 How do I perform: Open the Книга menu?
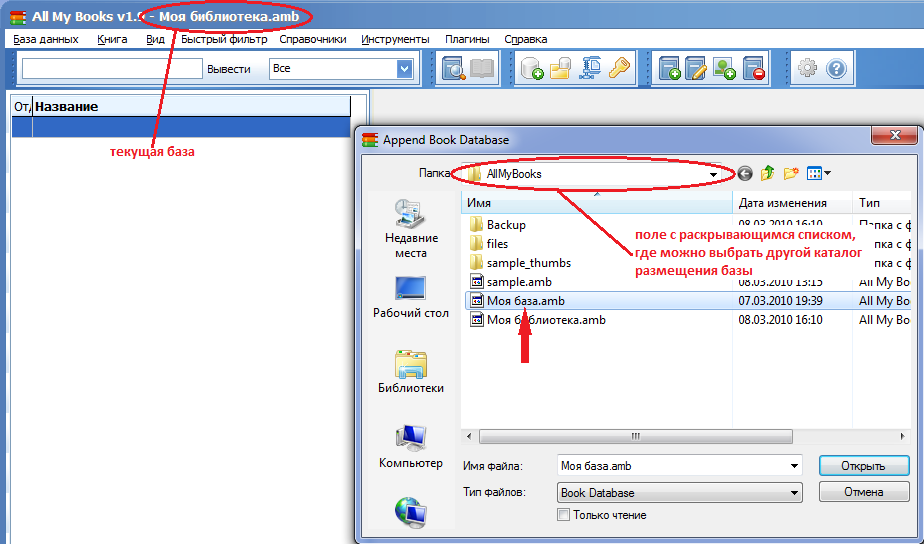[112, 39]
